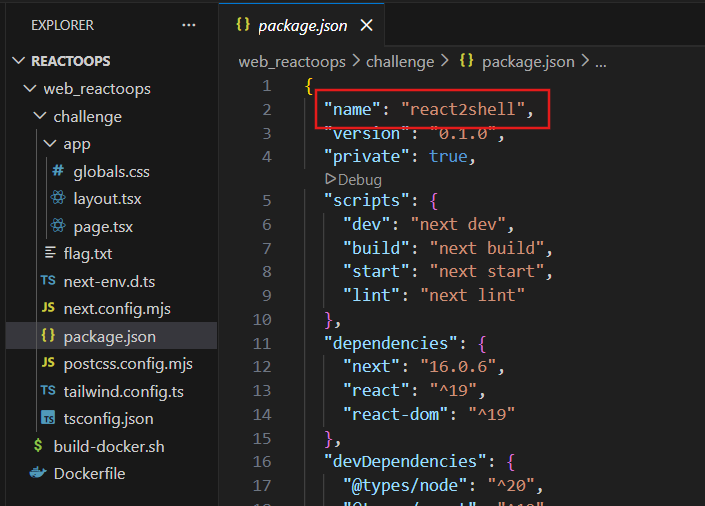The image size is (705, 506).
Task: Collapse the REACTOOPS root folder
Action: tap(18, 61)
